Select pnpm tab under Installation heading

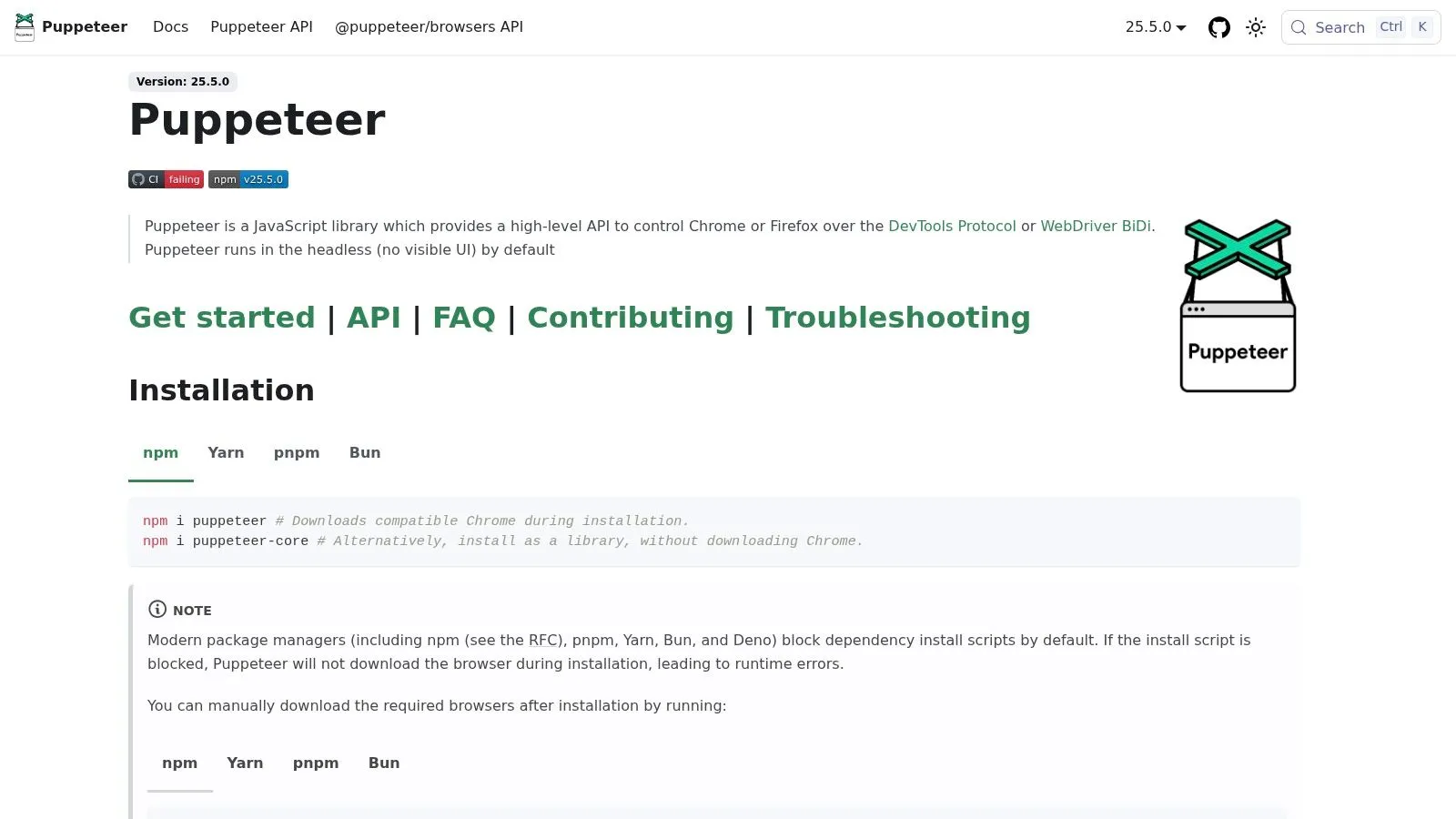tap(297, 453)
